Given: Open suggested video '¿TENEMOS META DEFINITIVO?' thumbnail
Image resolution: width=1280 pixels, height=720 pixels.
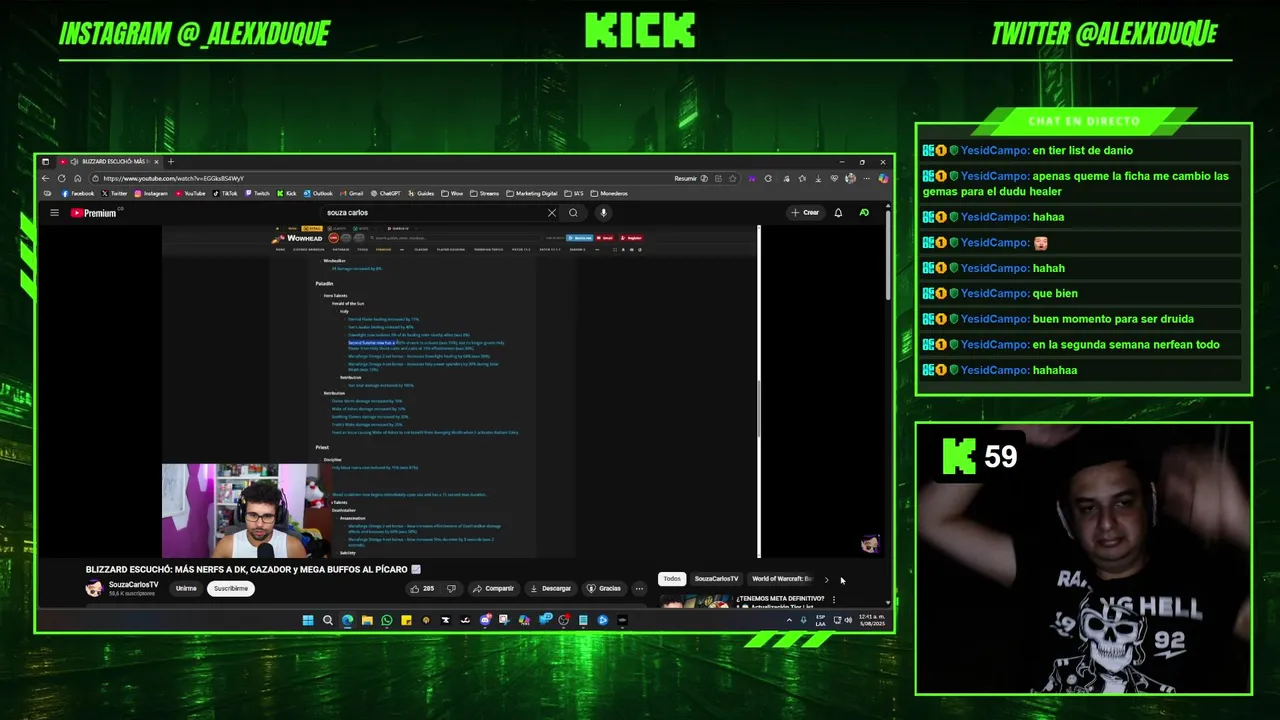Looking at the screenshot, I should point(694,600).
